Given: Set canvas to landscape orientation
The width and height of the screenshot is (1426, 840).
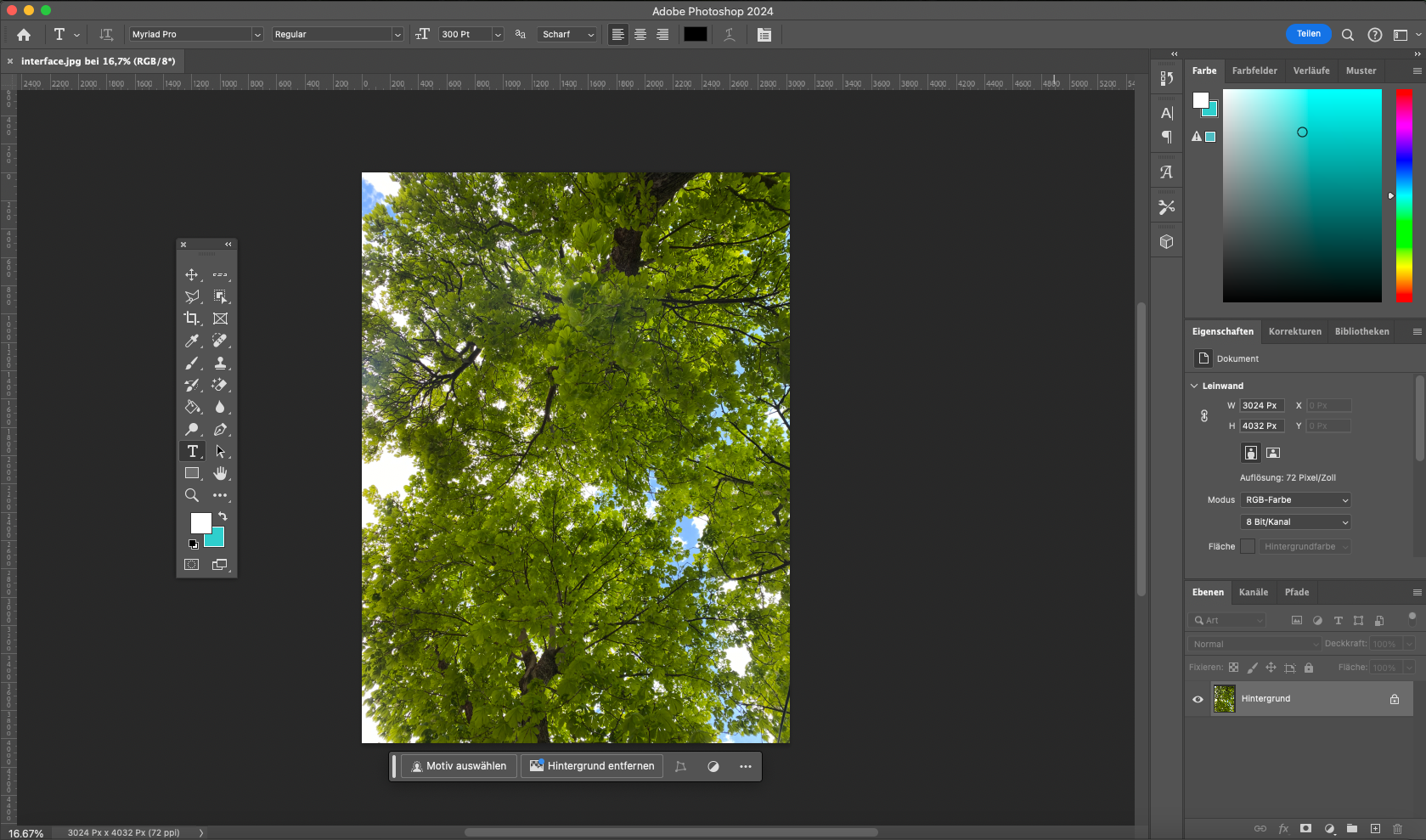Looking at the screenshot, I should click(1273, 453).
